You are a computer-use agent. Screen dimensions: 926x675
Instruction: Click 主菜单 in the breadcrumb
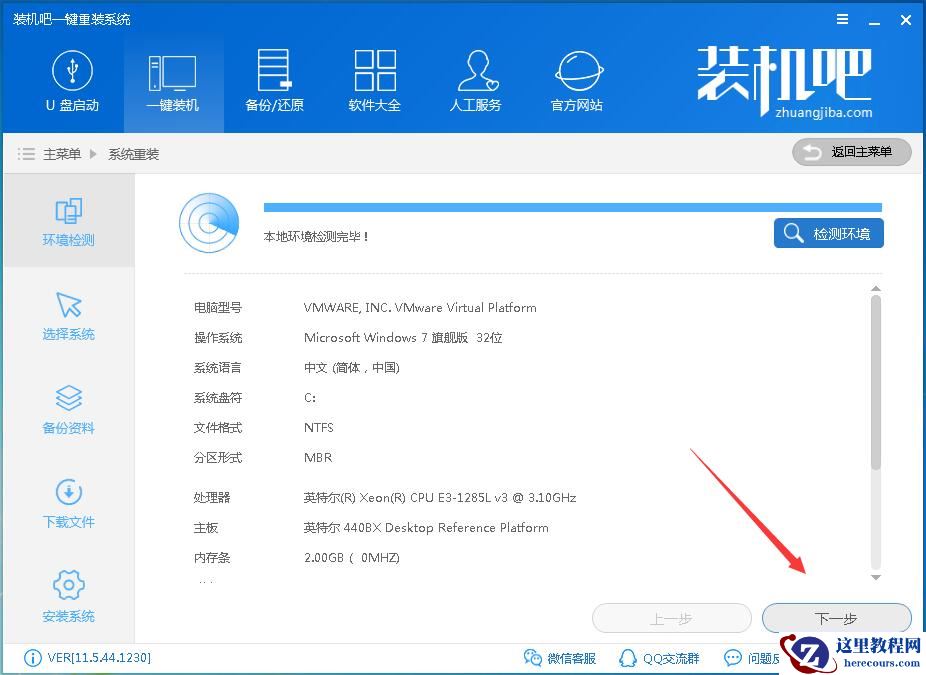tap(62, 154)
